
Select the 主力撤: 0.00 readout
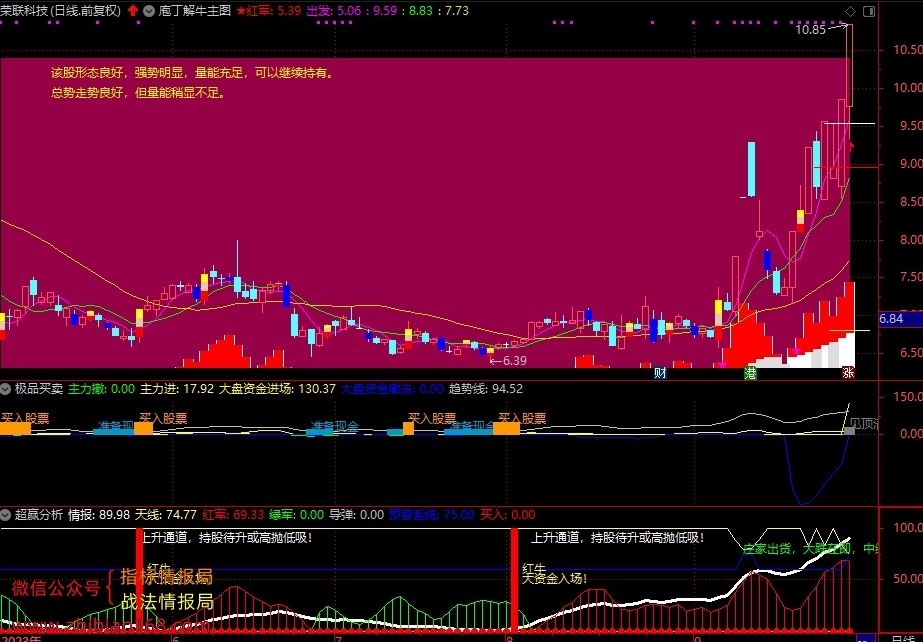(102, 389)
